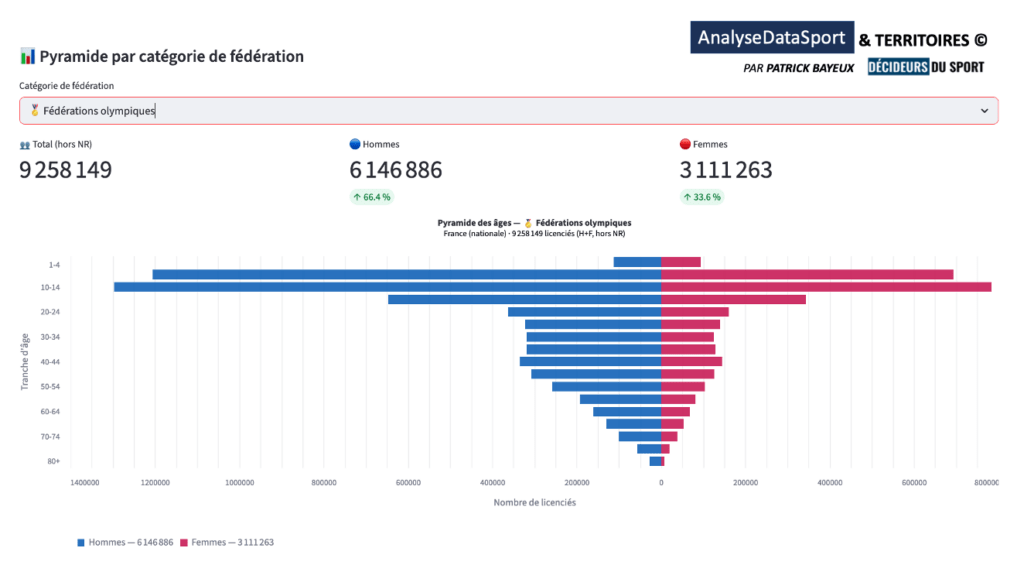Click the PAR PATRICK BAYEUX text
Viewport: 1024px width, 582px height.
796,68
